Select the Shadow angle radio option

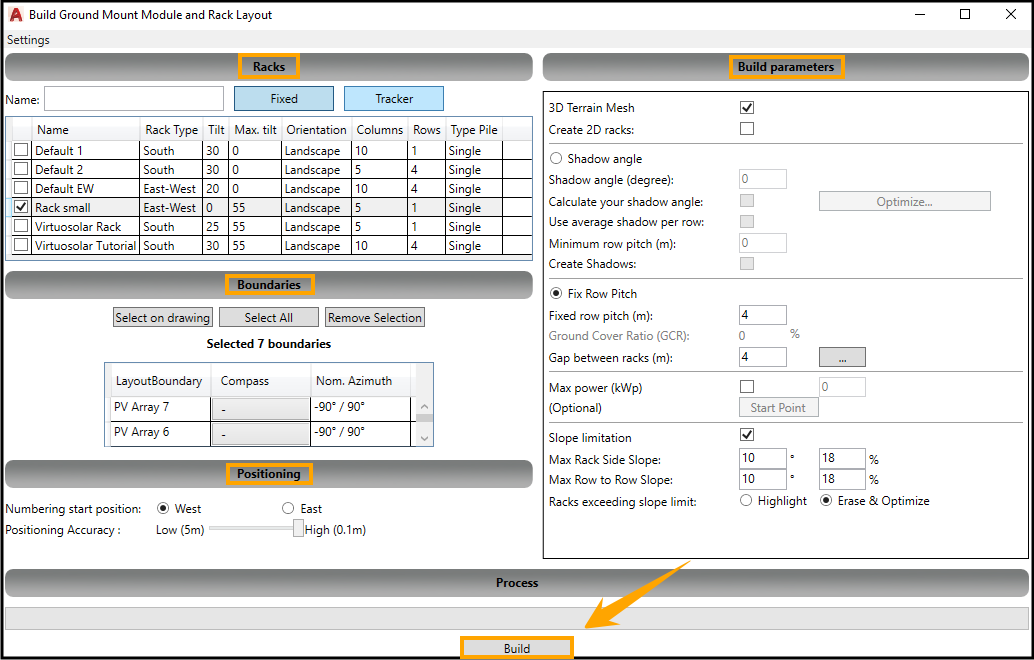(x=556, y=158)
